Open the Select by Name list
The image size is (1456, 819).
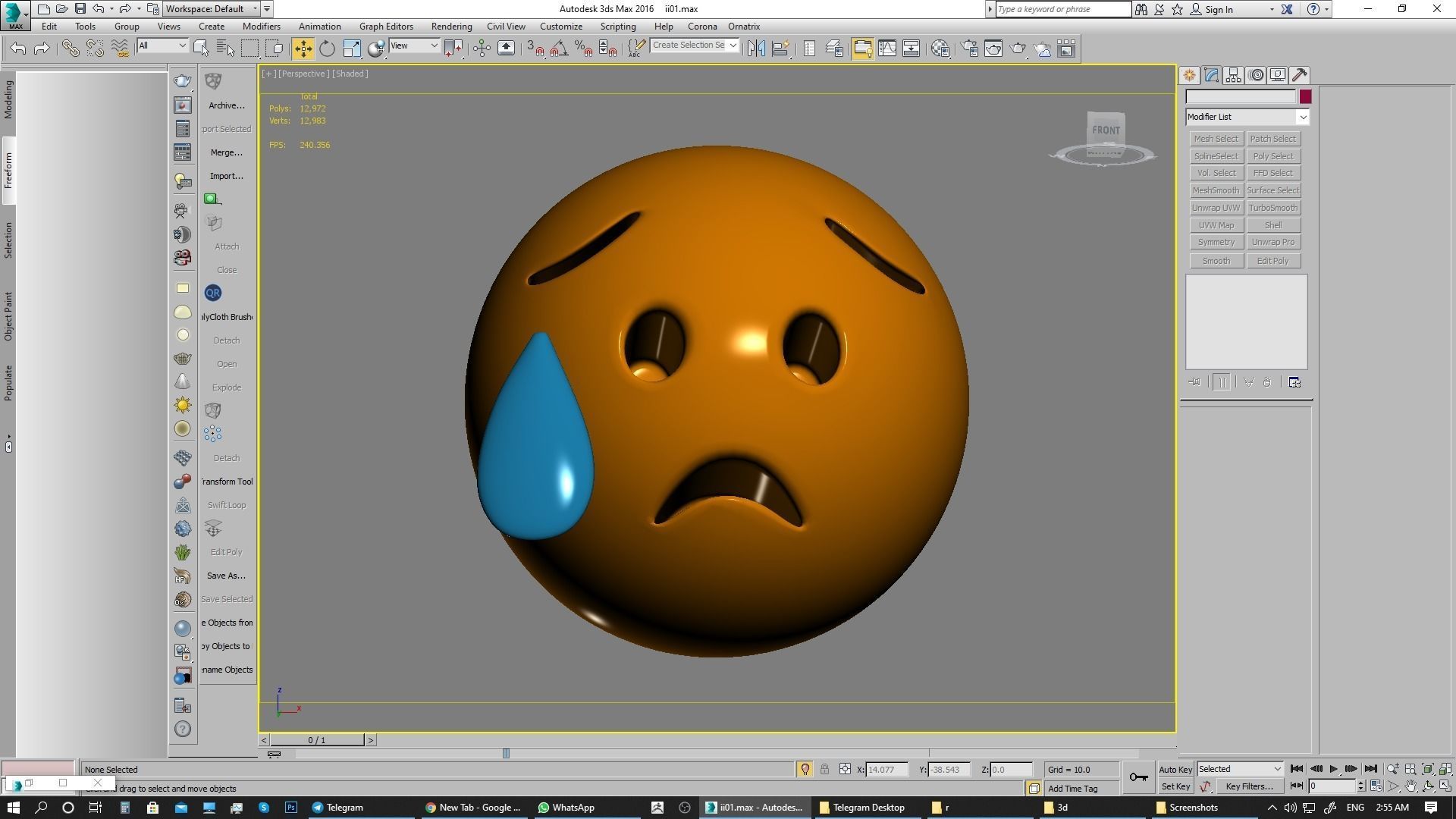click(x=225, y=49)
